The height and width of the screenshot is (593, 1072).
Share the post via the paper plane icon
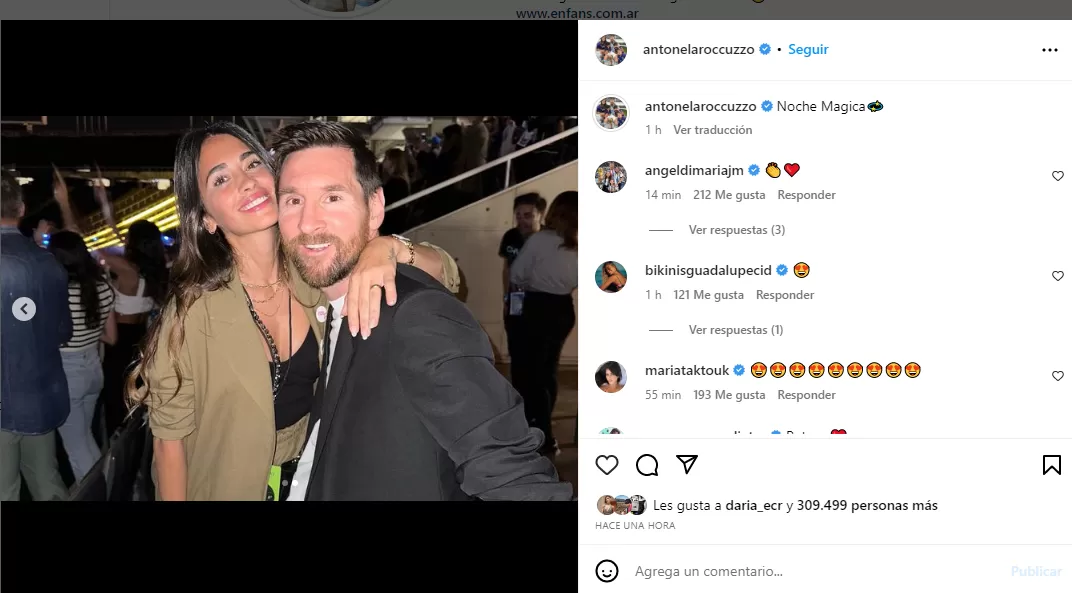[687, 464]
